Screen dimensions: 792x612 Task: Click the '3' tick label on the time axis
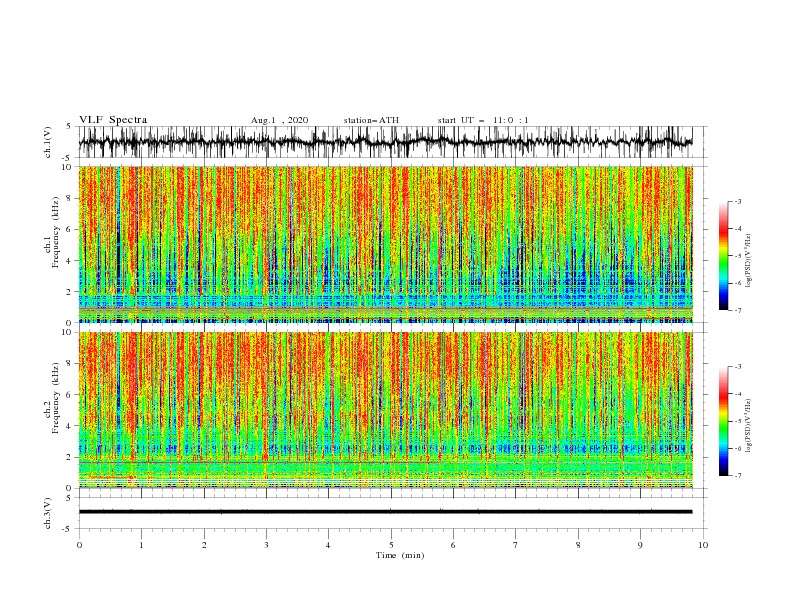click(266, 545)
